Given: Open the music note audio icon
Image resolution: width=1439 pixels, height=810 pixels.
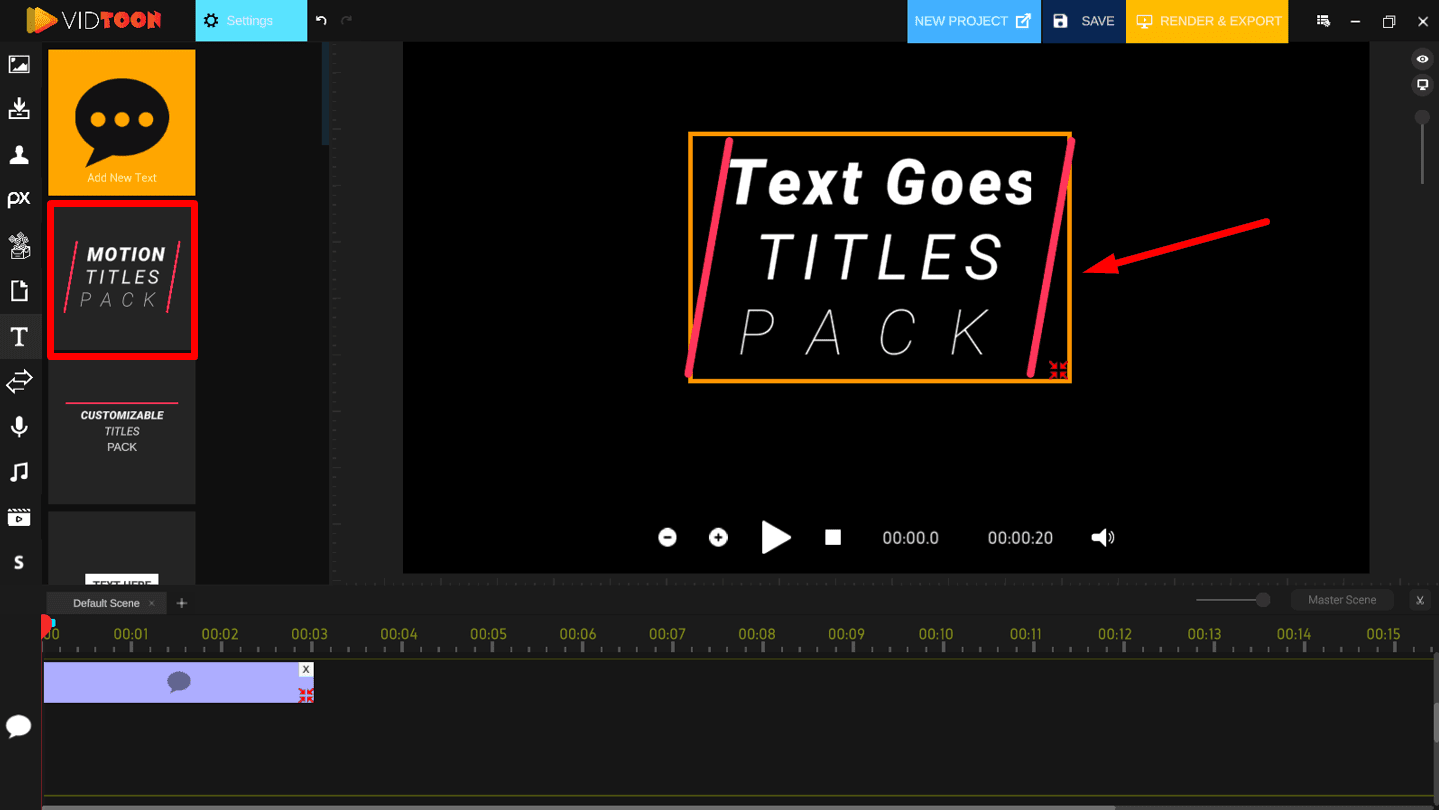Looking at the screenshot, I should (x=19, y=472).
